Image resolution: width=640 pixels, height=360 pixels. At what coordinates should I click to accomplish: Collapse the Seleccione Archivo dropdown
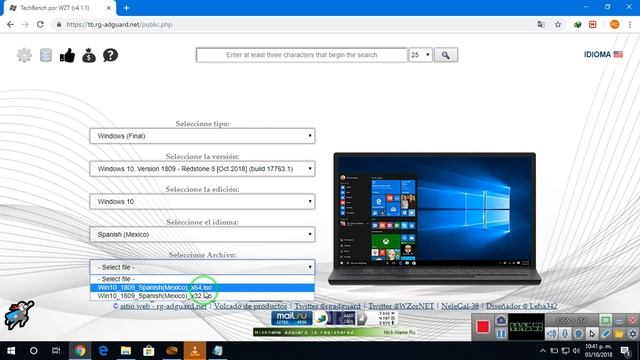(x=202, y=267)
